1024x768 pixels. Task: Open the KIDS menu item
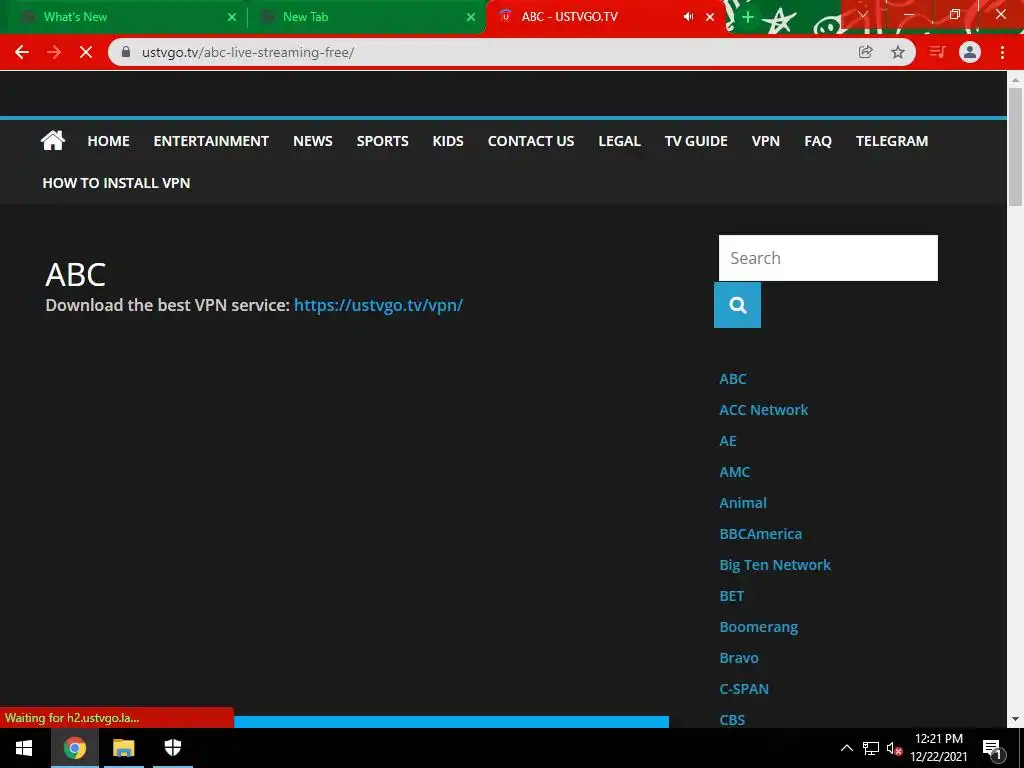pyautogui.click(x=448, y=141)
